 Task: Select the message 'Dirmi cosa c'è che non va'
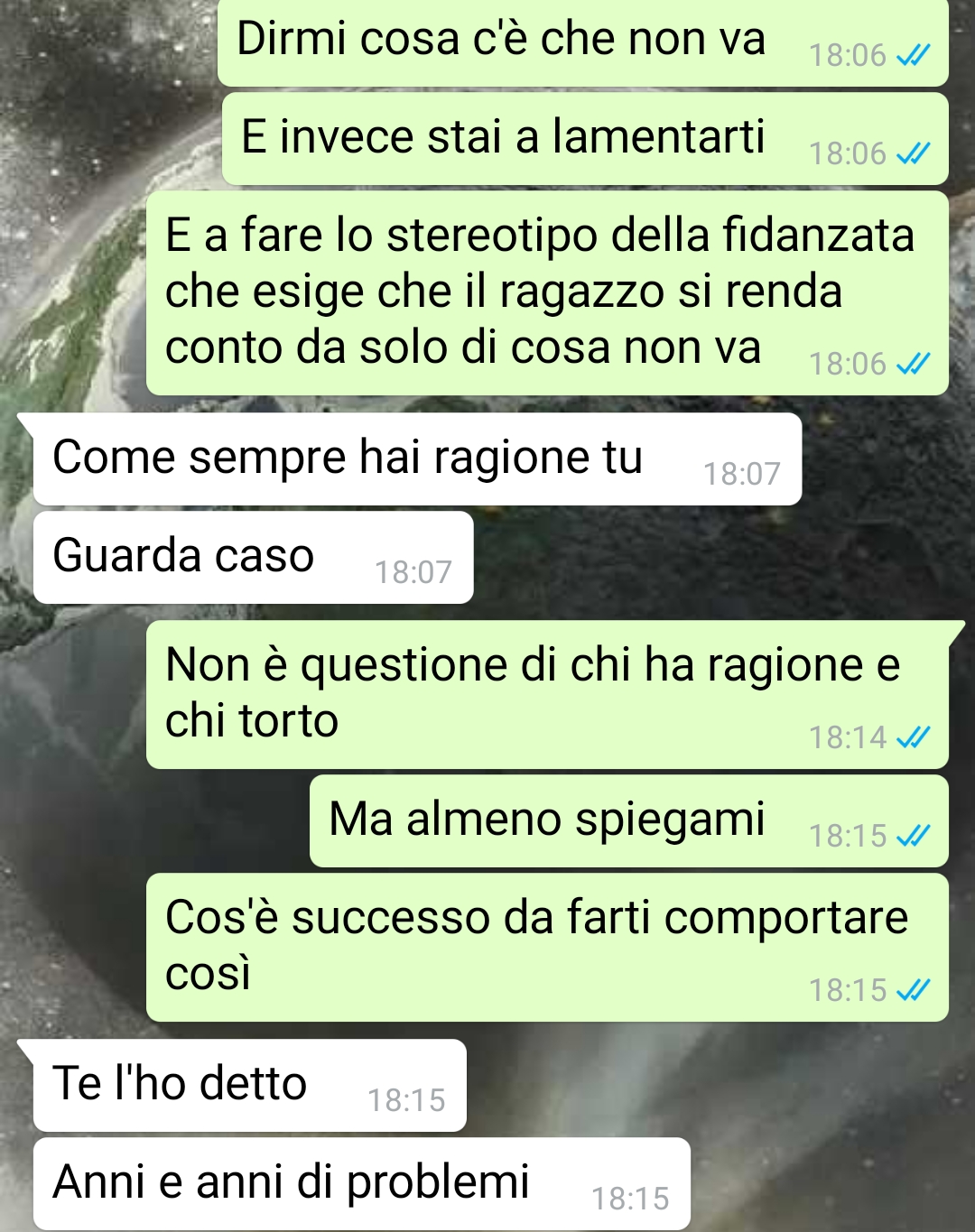click(x=583, y=42)
